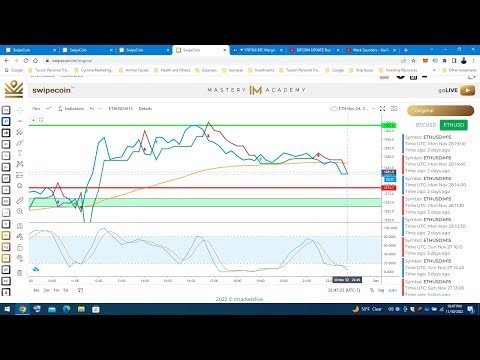Screen dimensions: 480x360
Task: Reload the page in browser
Action: tap(26, 61)
